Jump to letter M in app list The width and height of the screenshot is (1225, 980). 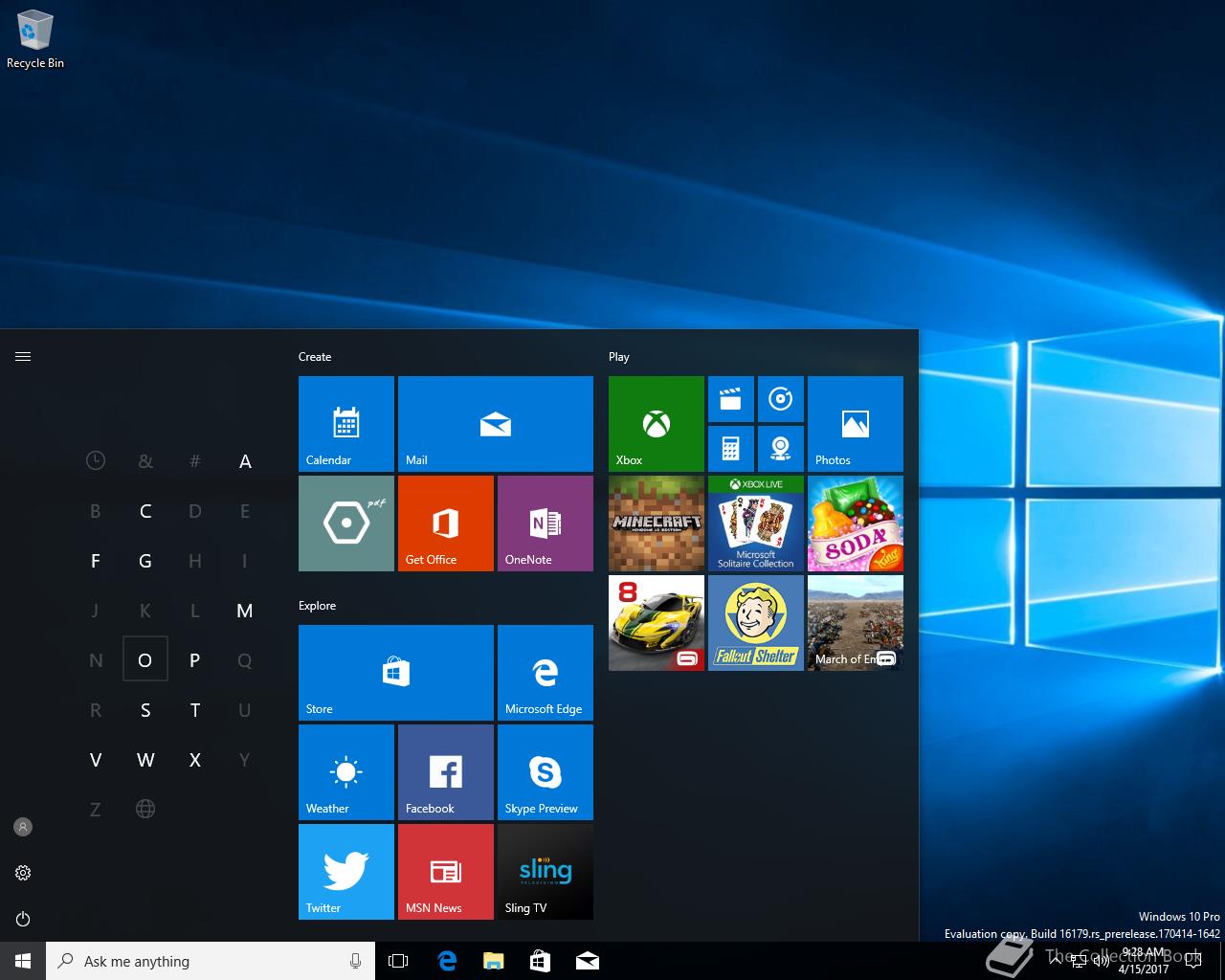point(245,611)
